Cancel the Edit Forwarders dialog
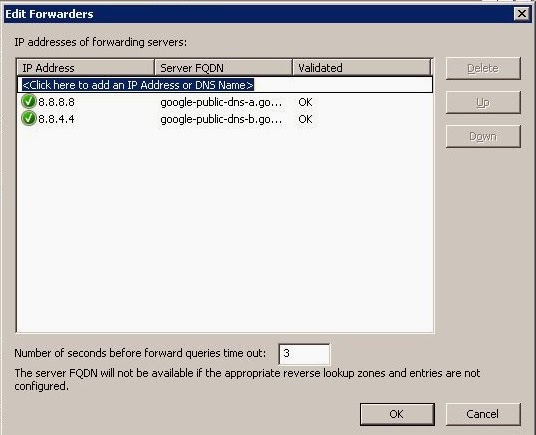This screenshot has height=435, width=536. click(x=483, y=414)
